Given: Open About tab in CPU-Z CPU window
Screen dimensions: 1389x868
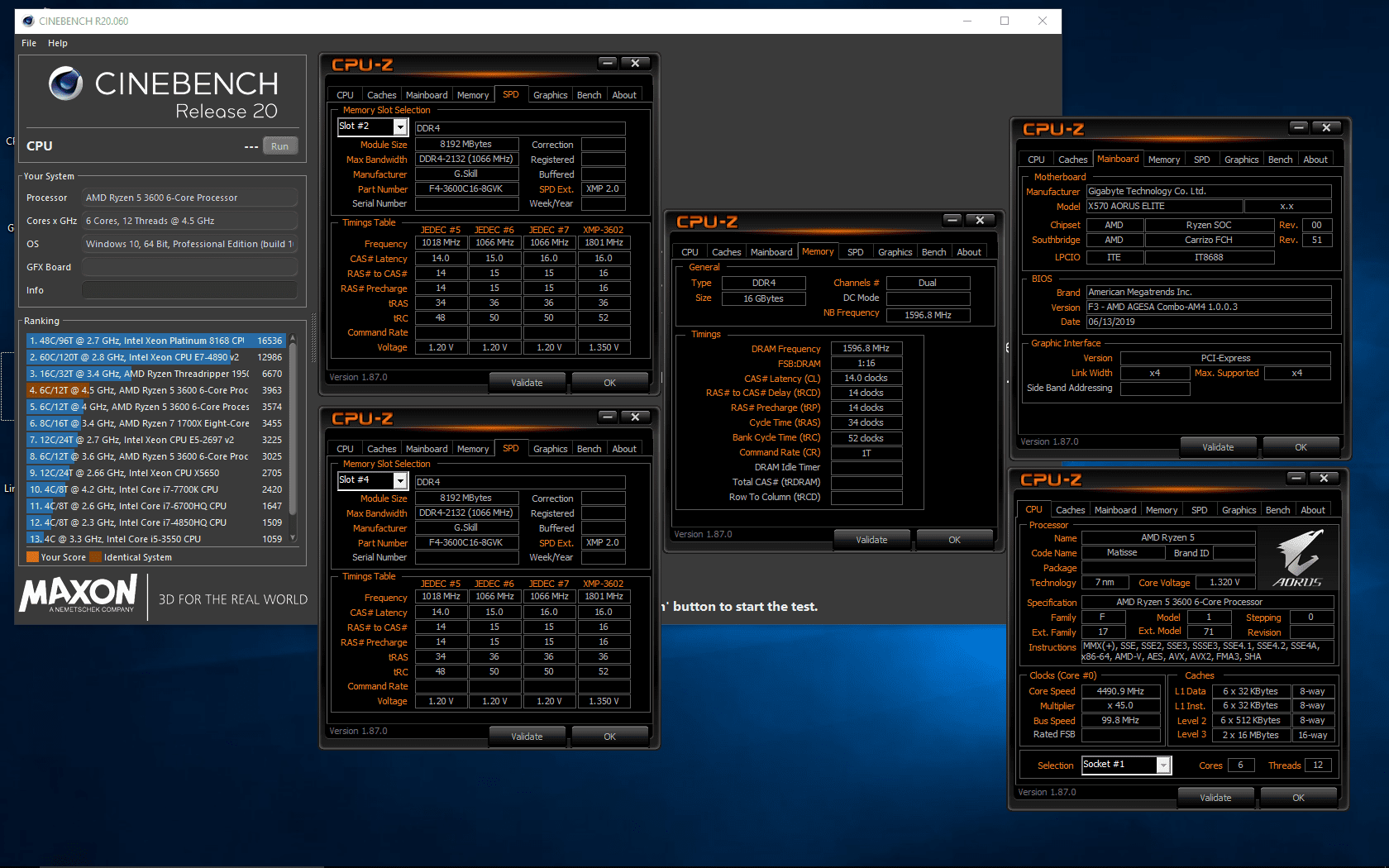Looking at the screenshot, I should (x=1313, y=510).
